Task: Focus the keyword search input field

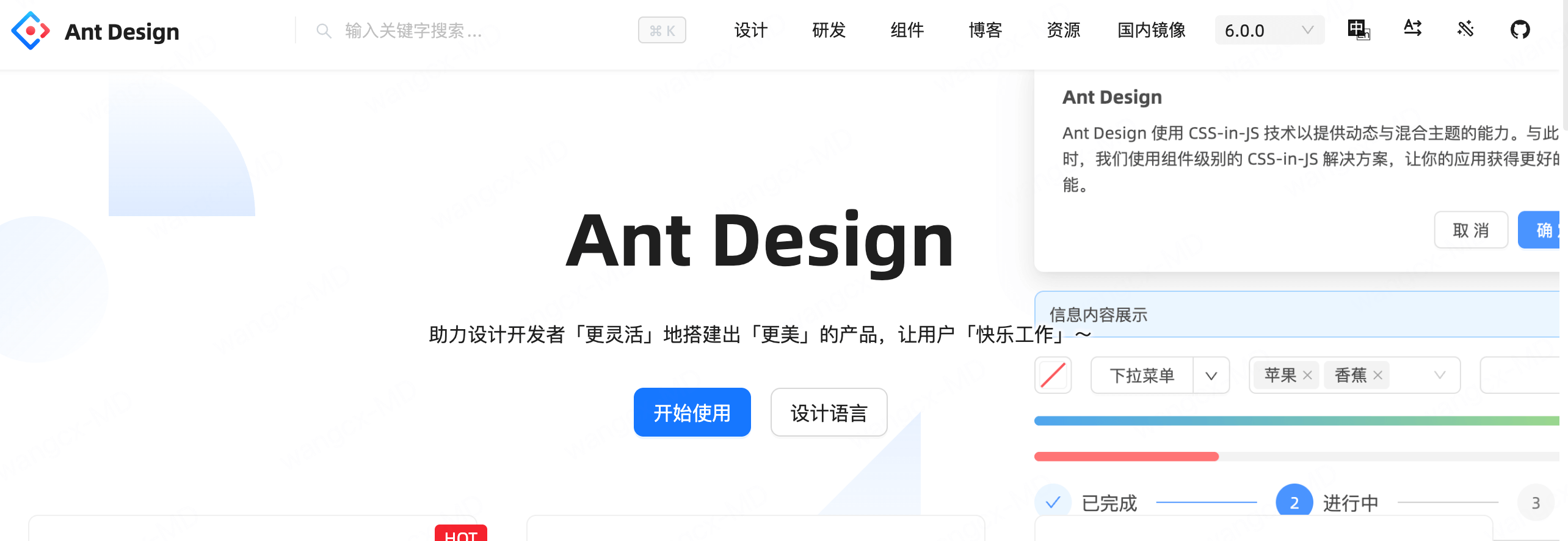Action: pyautogui.click(x=476, y=31)
